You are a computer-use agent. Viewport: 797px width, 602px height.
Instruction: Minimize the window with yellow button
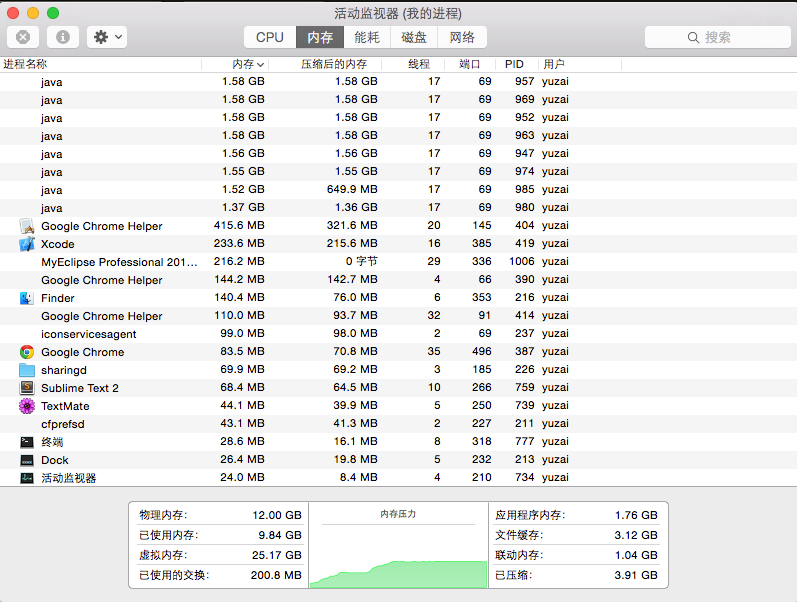pyautogui.click(x=33, y=13)
